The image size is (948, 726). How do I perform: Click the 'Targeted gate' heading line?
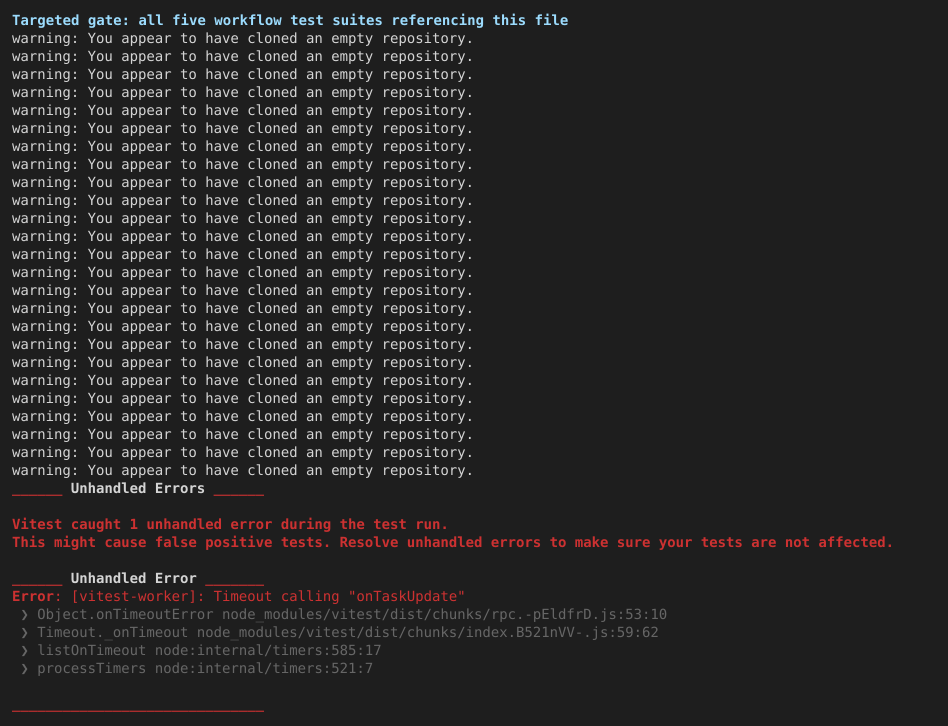coord(290,21)
